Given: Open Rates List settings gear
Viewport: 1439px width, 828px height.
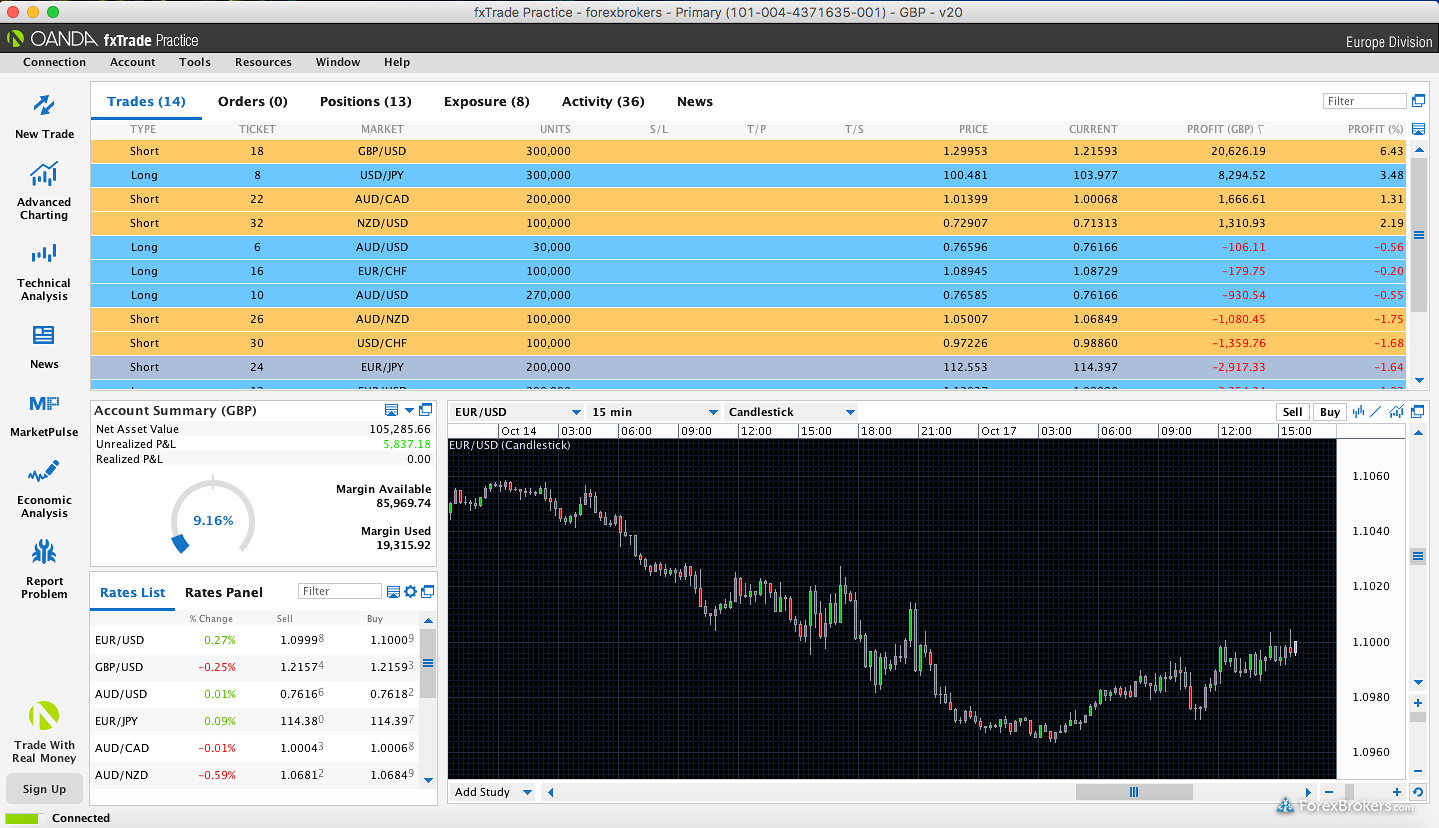Looking at the screenshot, I should click(x=410, y=592).
